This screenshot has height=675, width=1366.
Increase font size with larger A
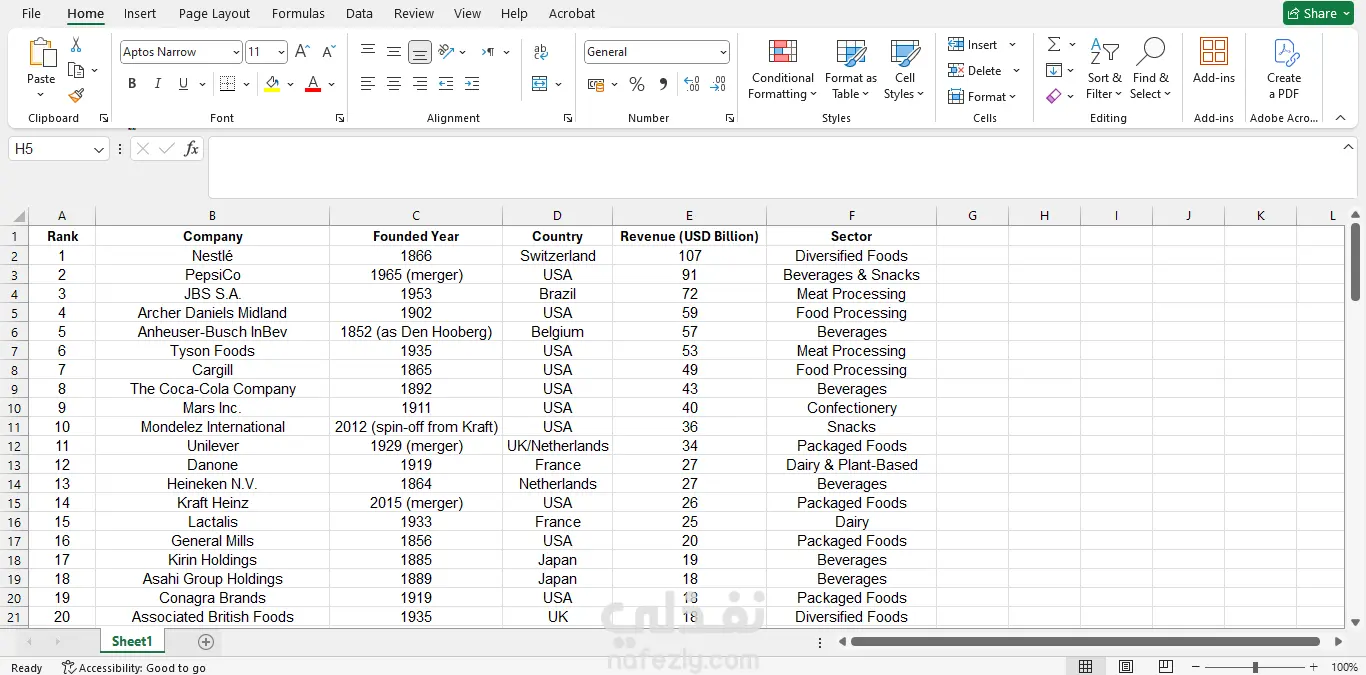click(302, 52)
